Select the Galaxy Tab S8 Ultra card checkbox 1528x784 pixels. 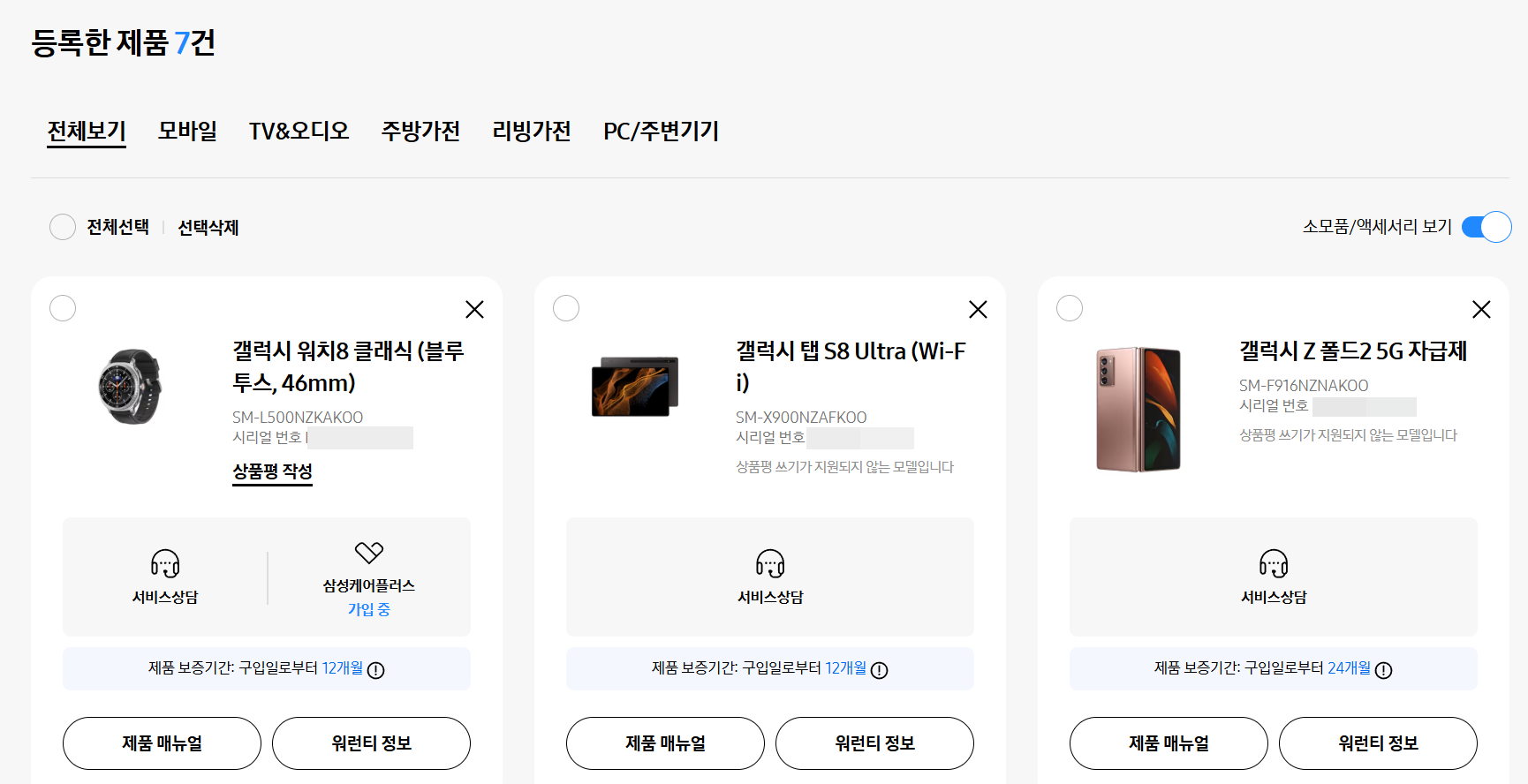(566, 308)
